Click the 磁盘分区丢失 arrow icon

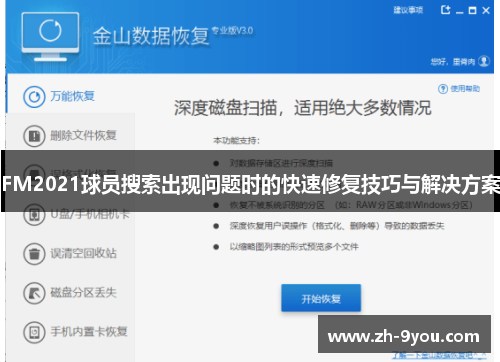click(34, 293)
